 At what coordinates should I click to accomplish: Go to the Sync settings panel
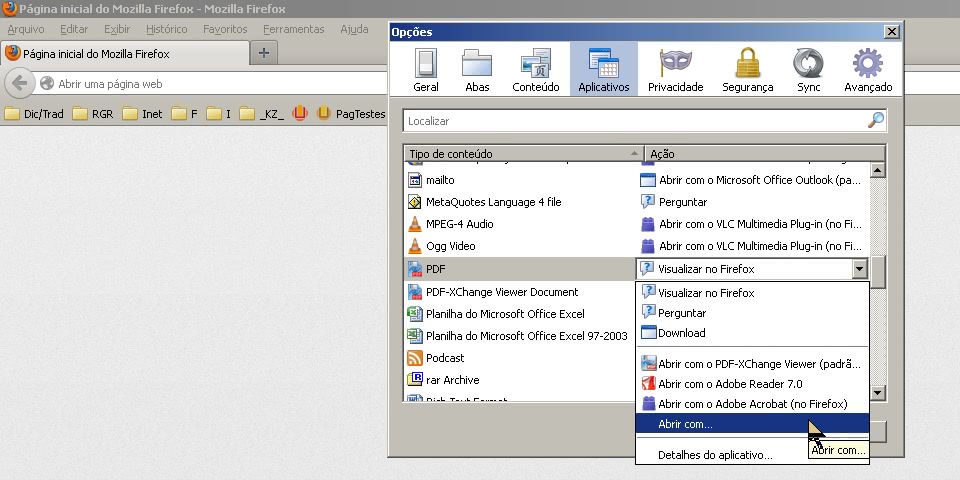[x=808, y=70]
